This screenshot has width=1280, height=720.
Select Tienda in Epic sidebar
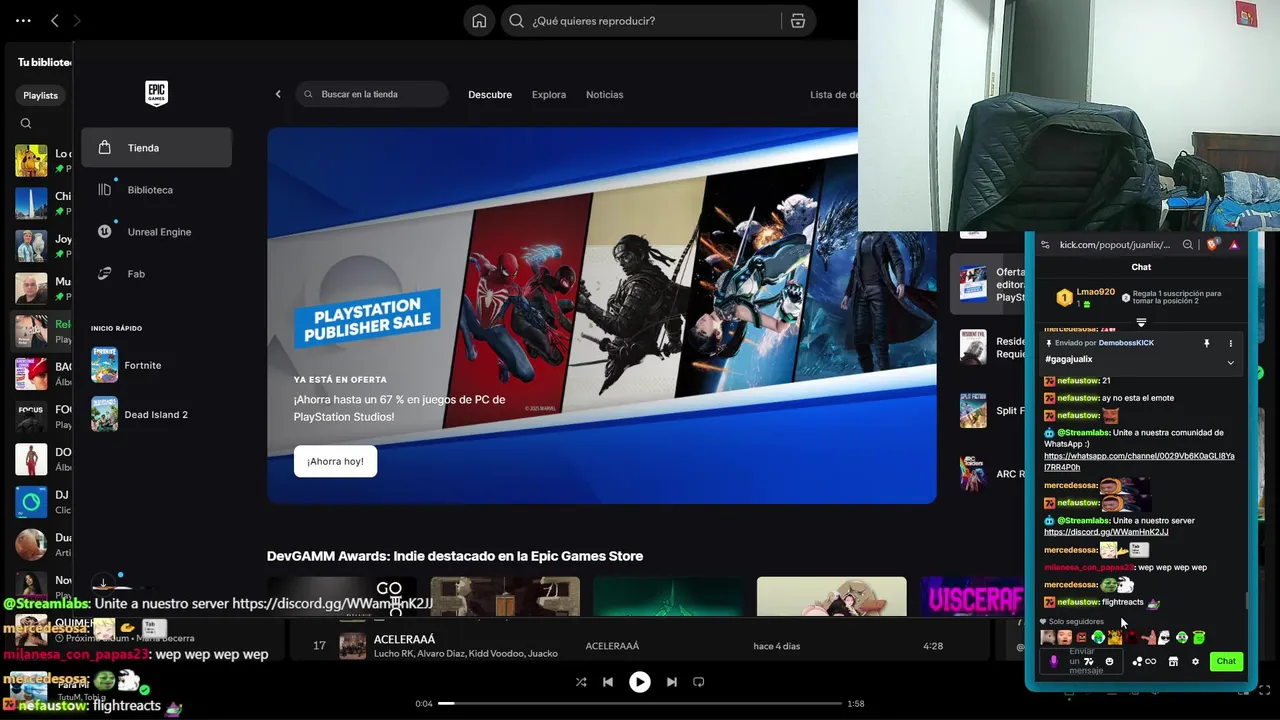coord(156,148)
